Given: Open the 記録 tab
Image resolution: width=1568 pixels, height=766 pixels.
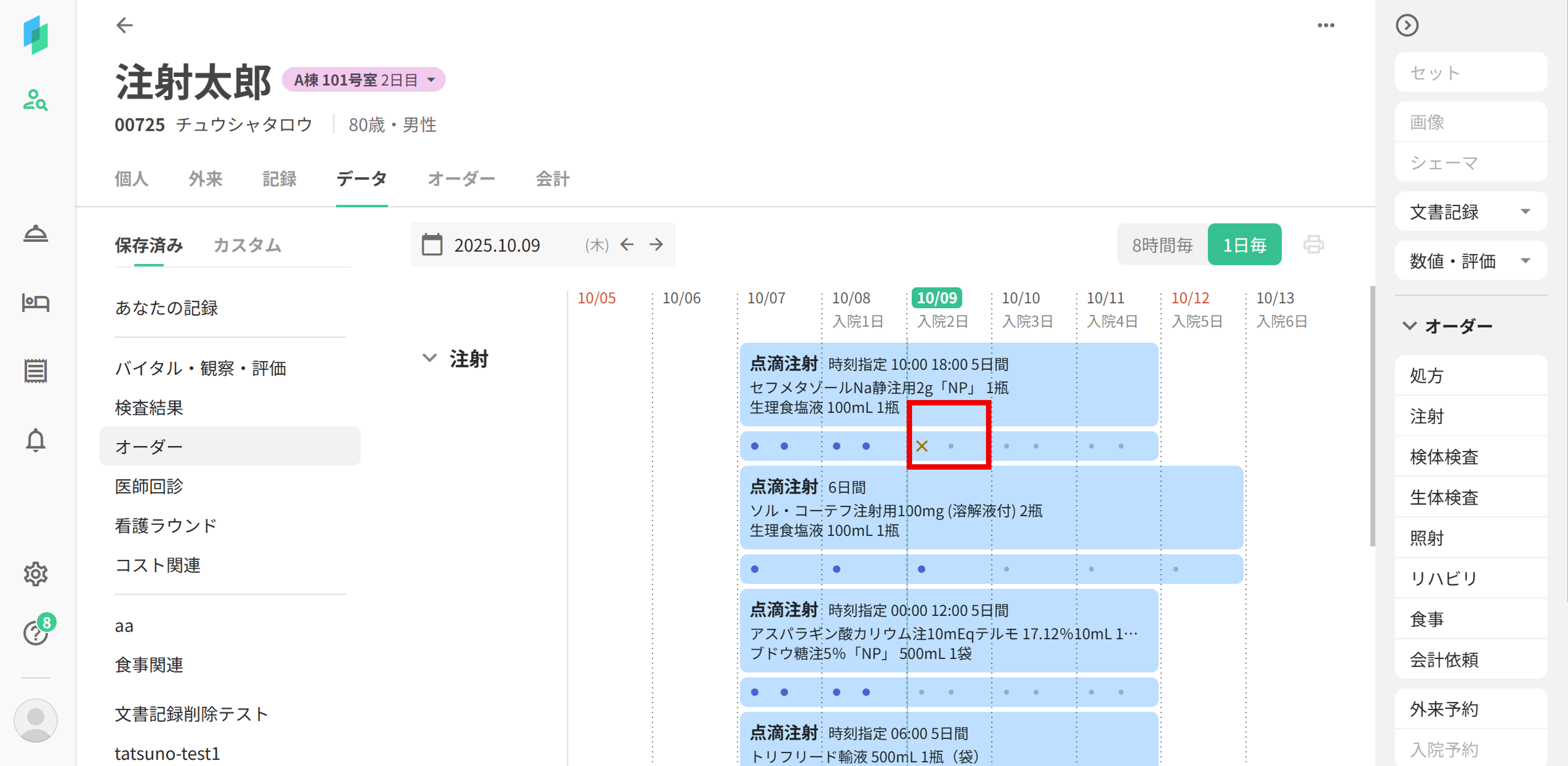Looking at the screenshot, I should tap(279, 179).
